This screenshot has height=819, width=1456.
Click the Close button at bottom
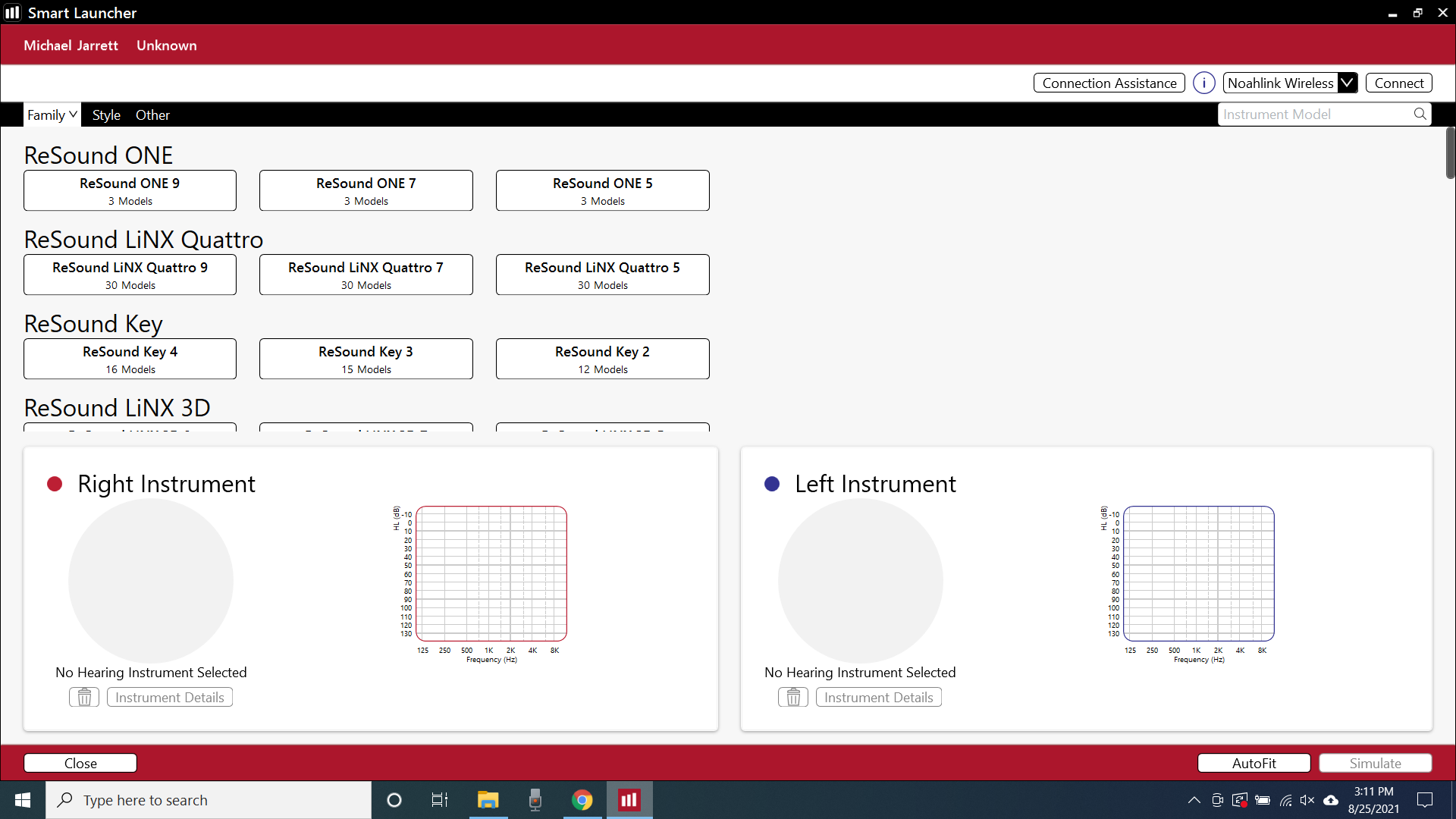80,763
